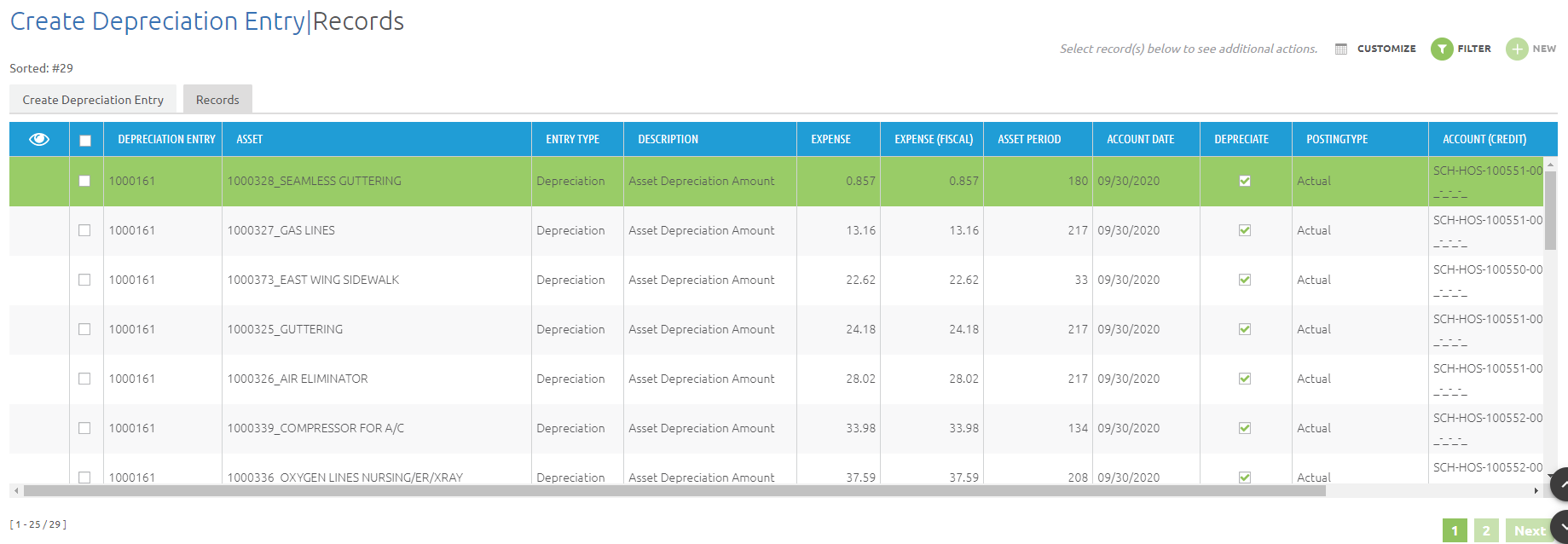
Task: Sort by the Expense column header
Action: pos(830,139)
